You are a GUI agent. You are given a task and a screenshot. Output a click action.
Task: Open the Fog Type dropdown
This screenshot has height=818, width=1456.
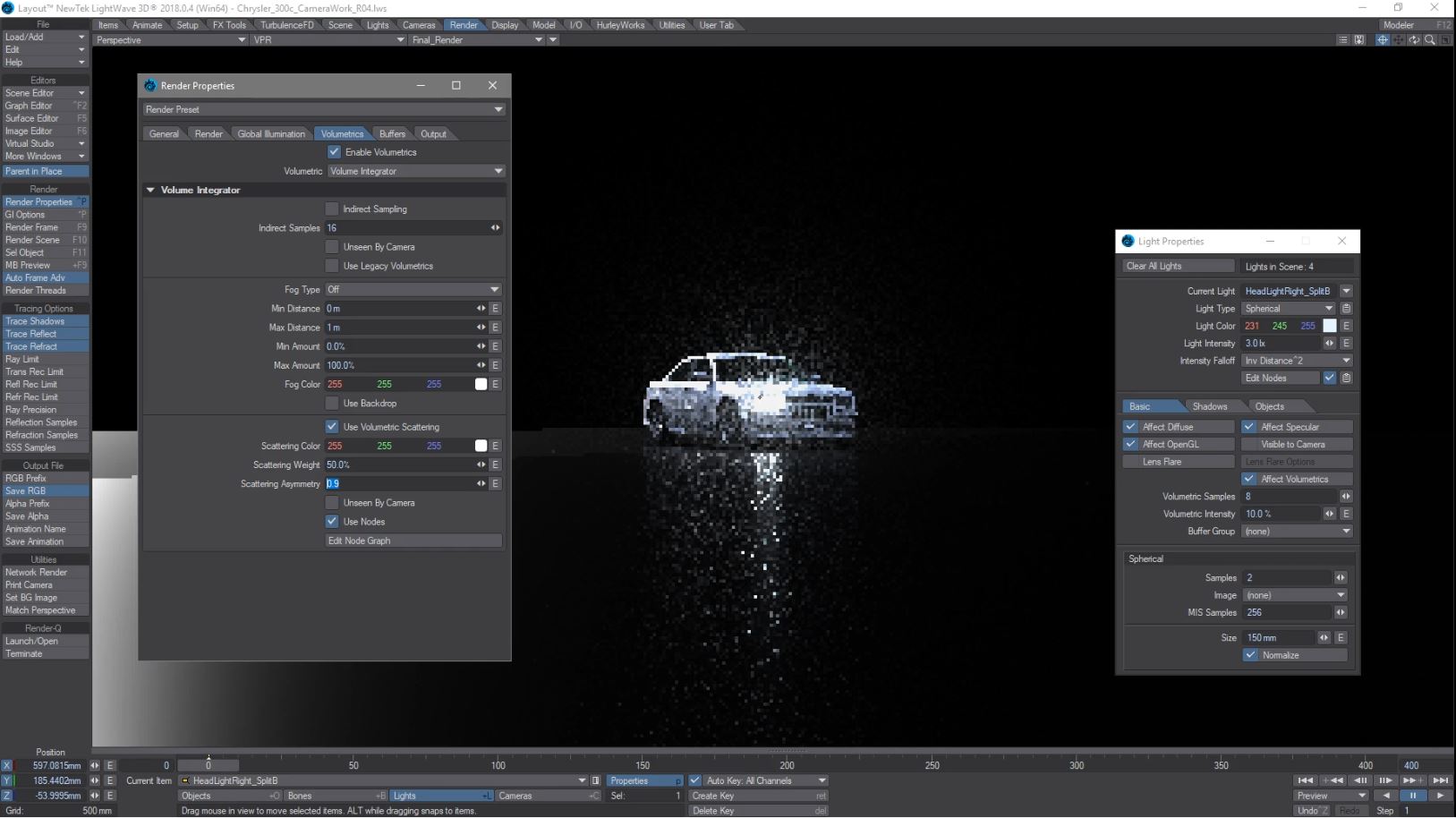413,290
